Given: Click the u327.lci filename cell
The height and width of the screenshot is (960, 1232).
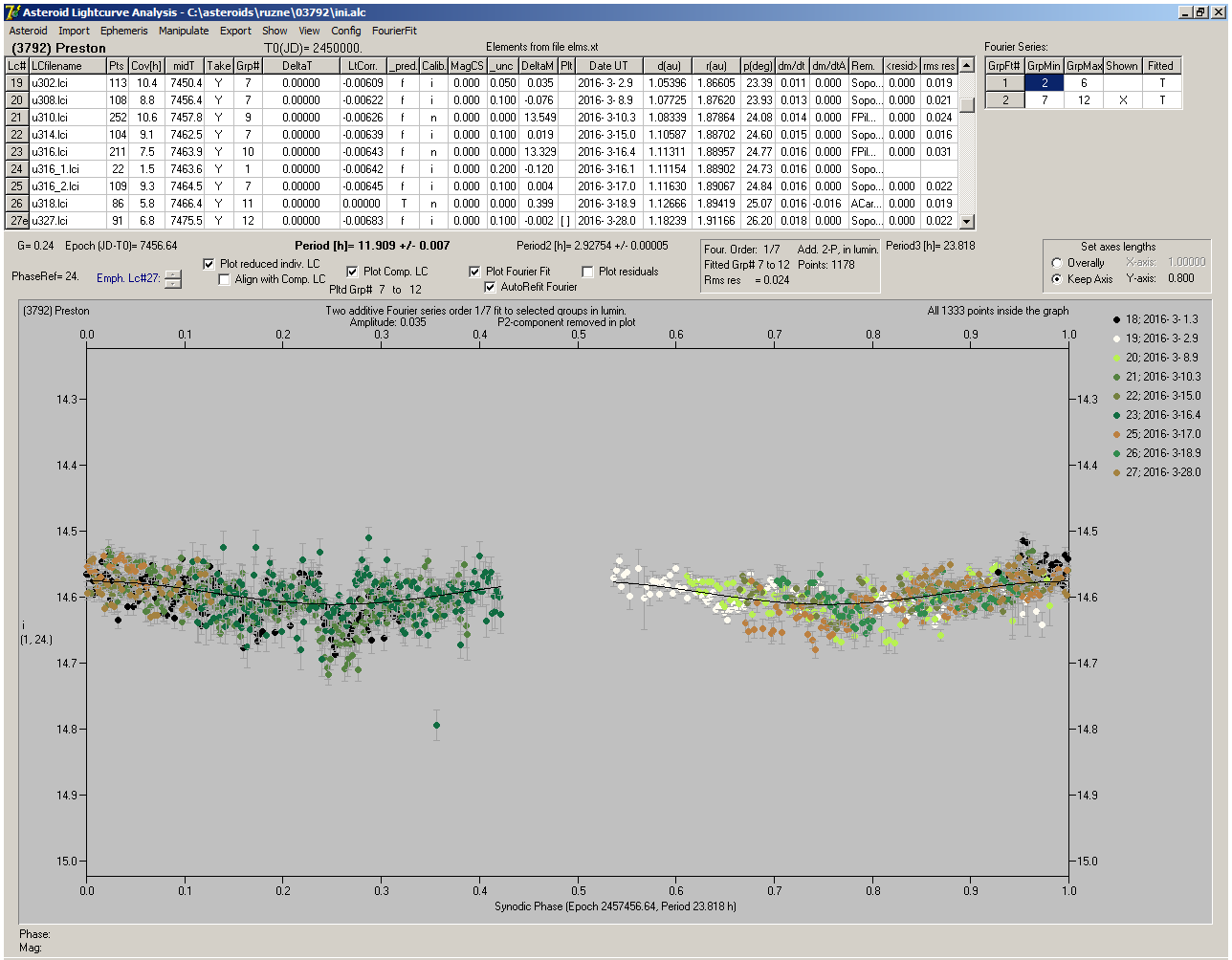Looking at the screenshot, I should (67, 221).
